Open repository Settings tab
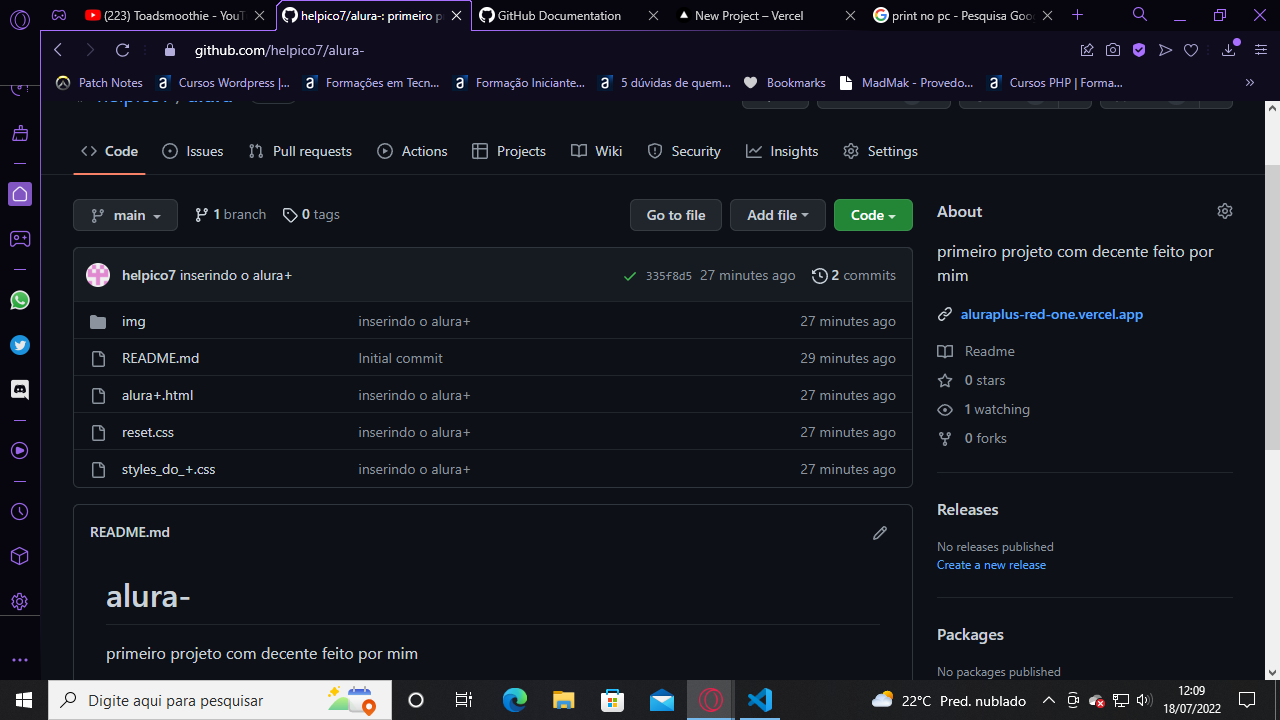This screenshot has height=720, width=1280. click(880, 151)
